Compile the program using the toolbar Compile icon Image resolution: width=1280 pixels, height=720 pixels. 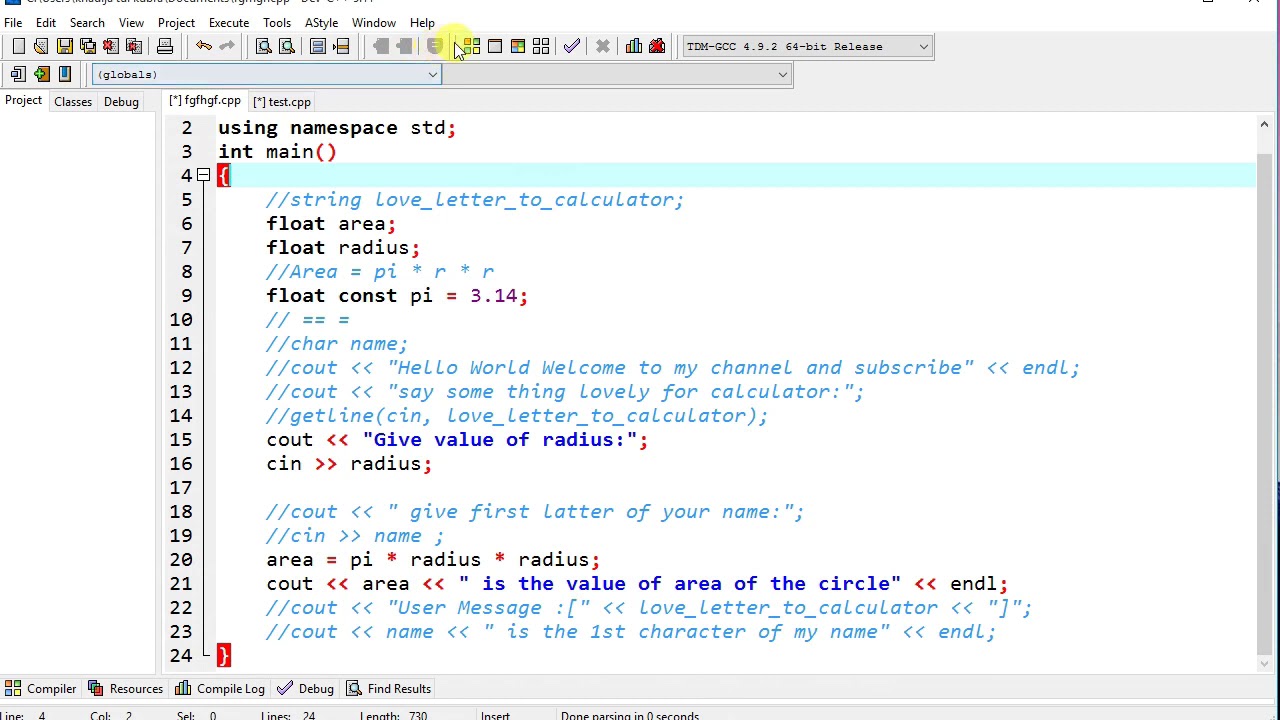pyautogui.click(x=472, y=46)
